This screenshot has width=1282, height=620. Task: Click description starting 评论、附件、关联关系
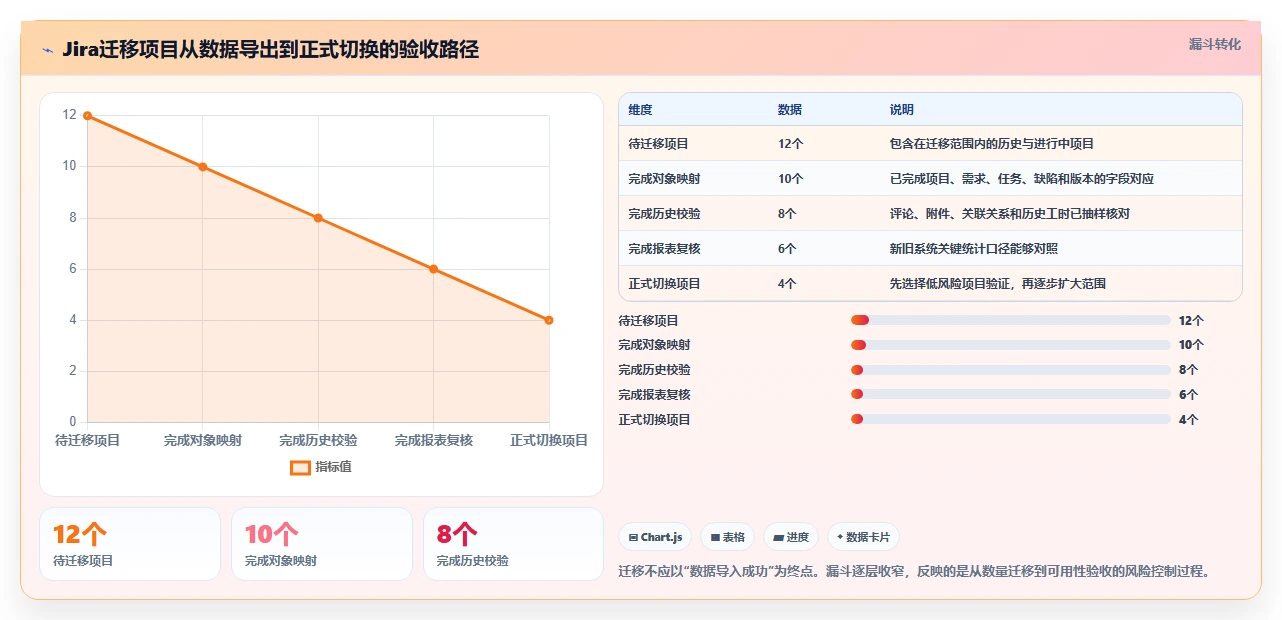[1010, 214]
